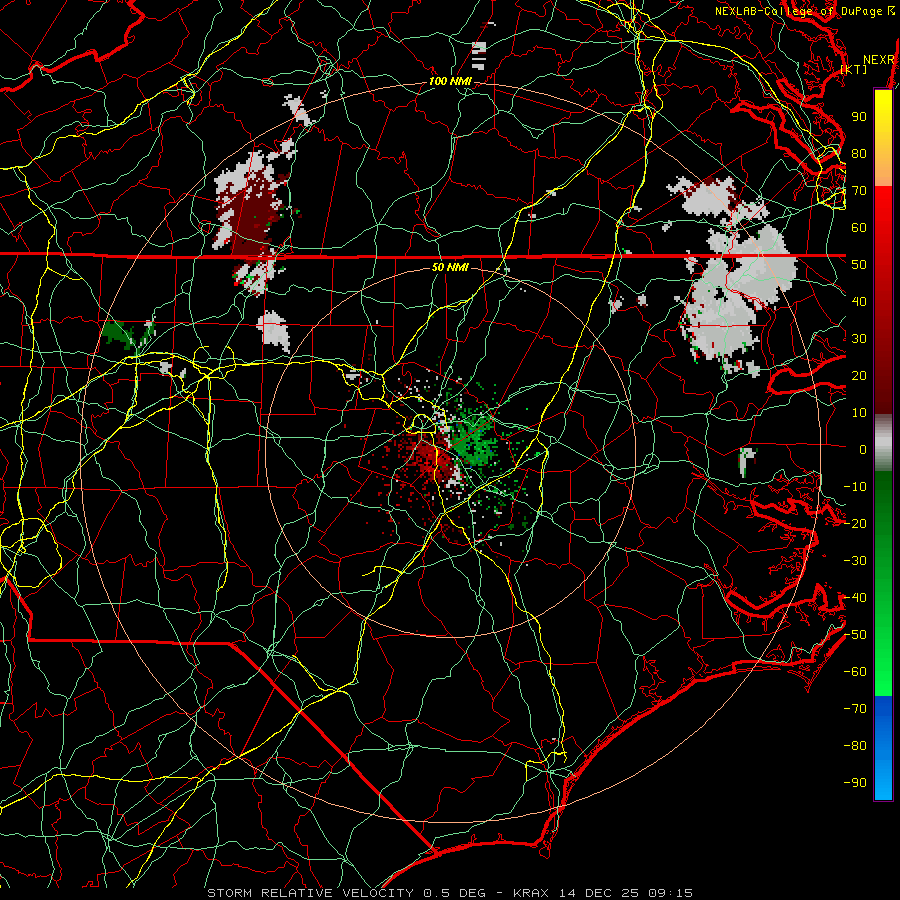900x900 pixels.
Task: Click the KRAX station identifier in the caption
Action: click(x=530, y=893)
